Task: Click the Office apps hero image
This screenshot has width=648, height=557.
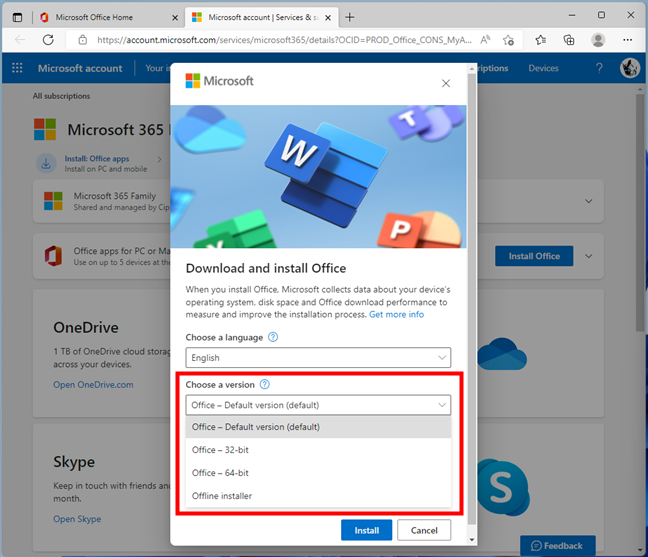Action: tap(318, 176)
